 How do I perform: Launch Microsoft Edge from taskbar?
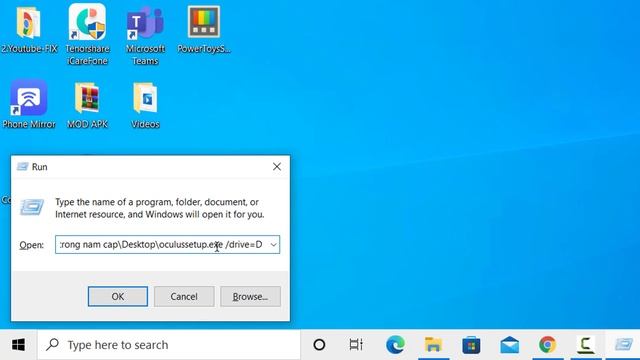point(395,345)
